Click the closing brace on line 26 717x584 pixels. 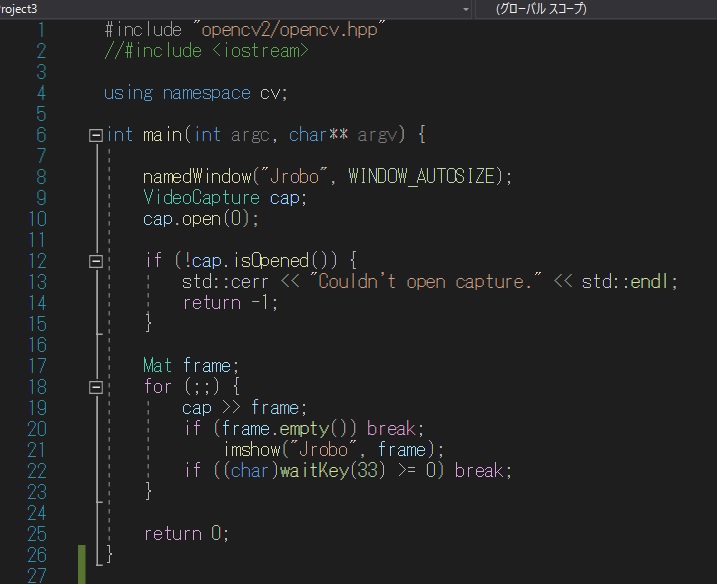pos(109,554)
